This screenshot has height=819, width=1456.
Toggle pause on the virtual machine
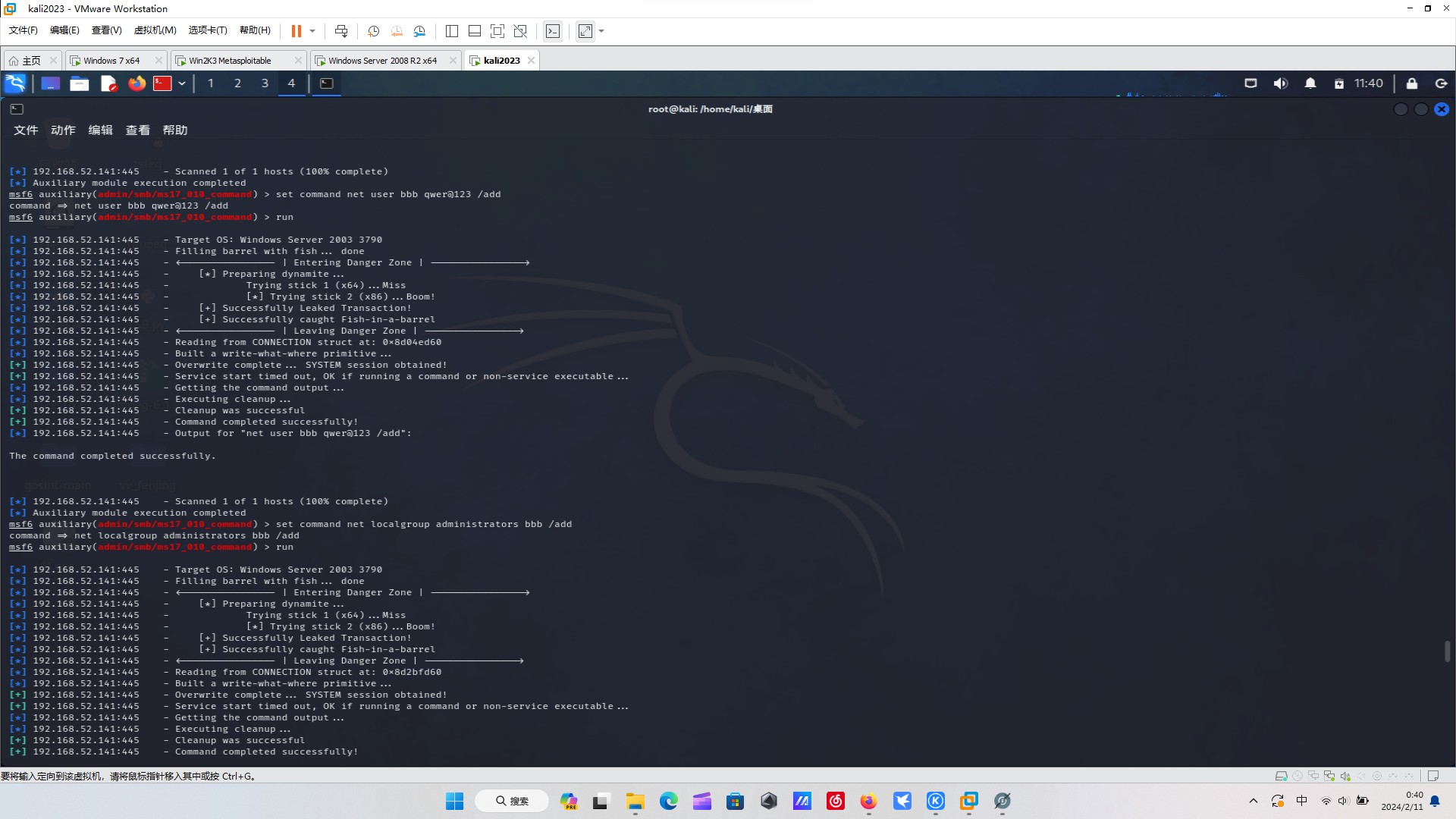click(x=297, y=31)
